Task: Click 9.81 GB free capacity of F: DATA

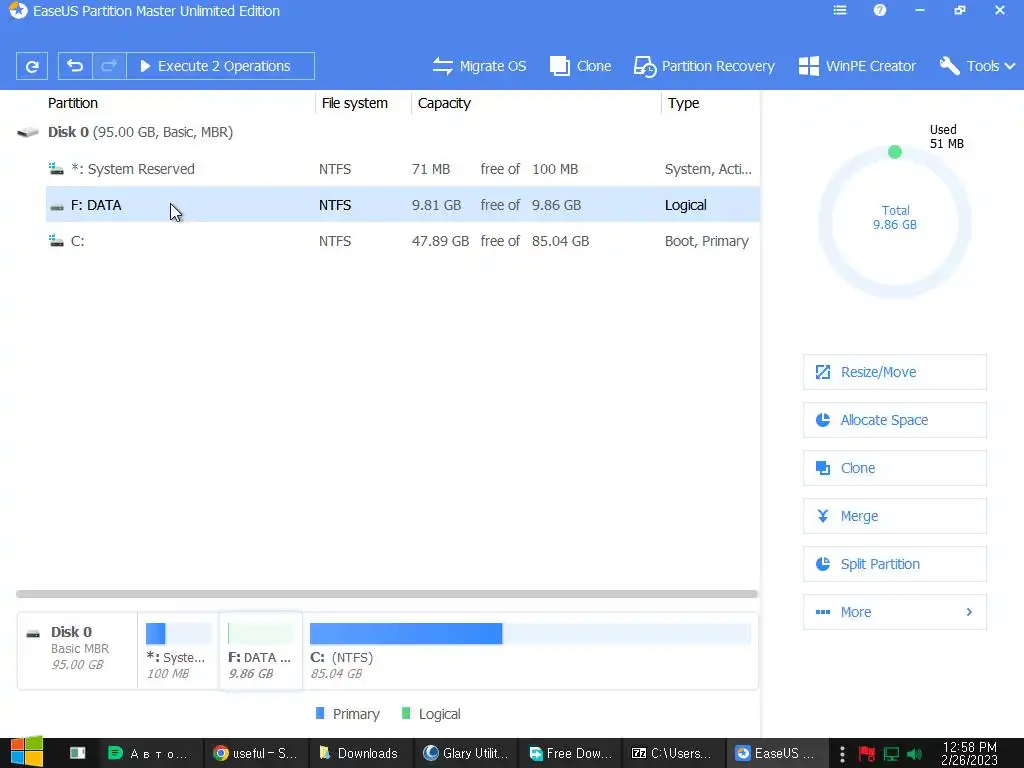Action: [x=436, y=205]
